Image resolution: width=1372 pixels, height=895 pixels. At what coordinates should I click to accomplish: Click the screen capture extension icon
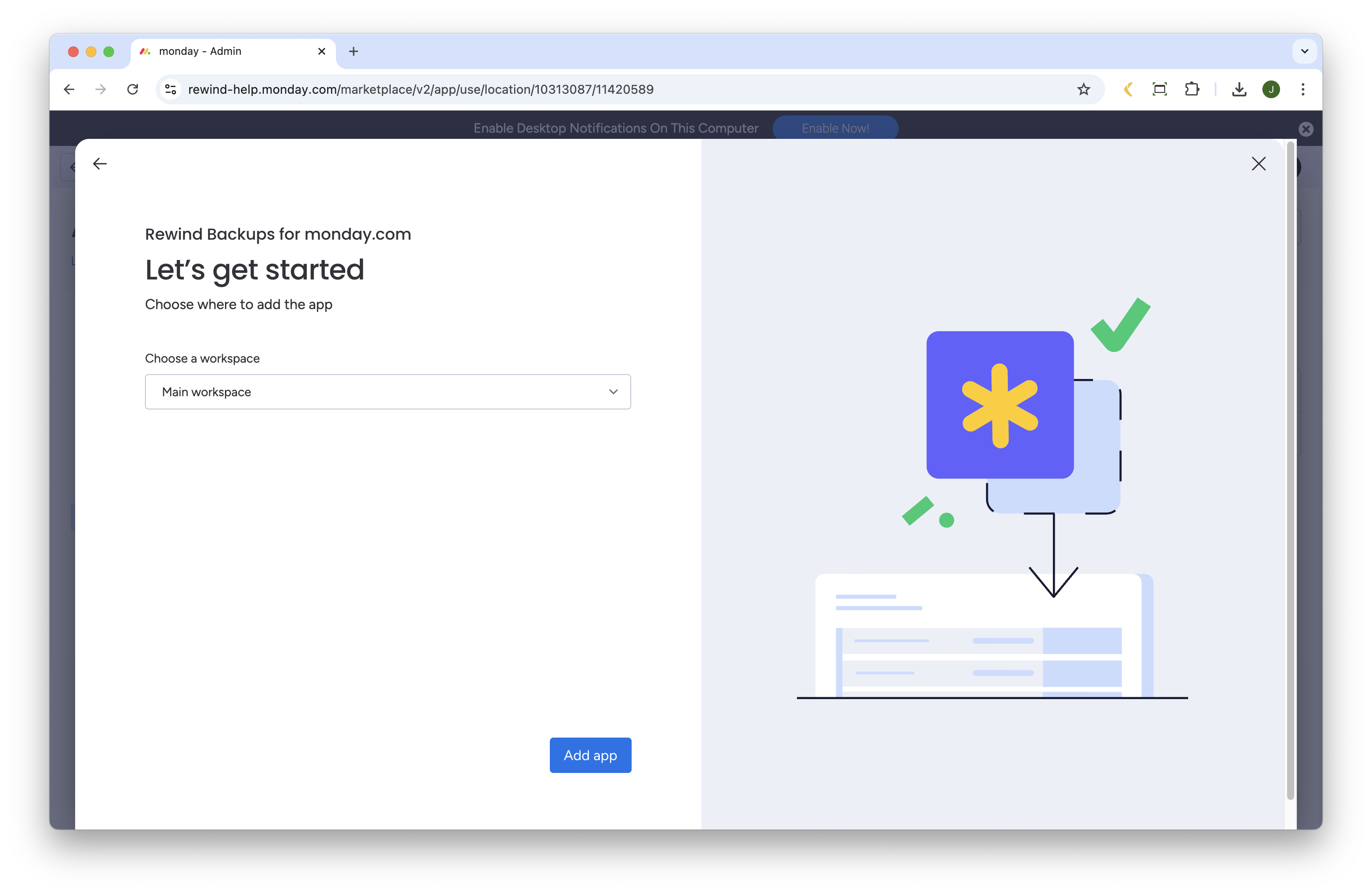pos(1159,89)
